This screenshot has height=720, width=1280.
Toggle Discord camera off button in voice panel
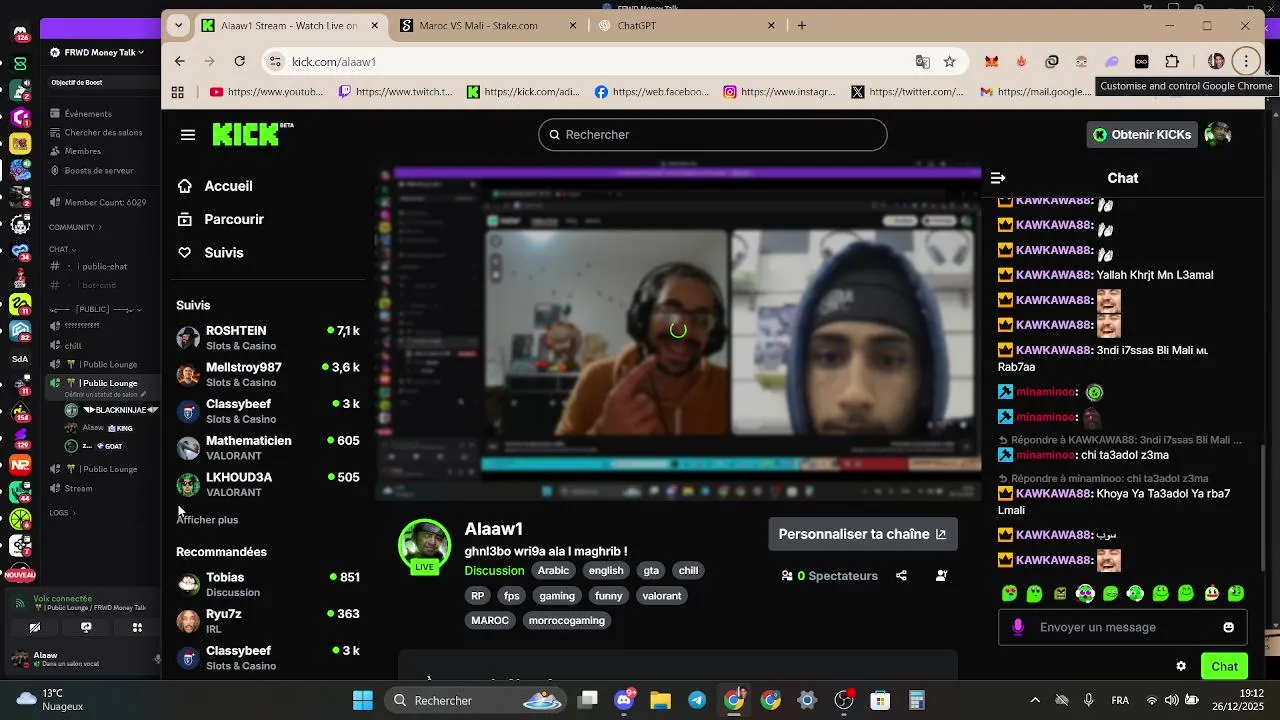tap(35, 628)
